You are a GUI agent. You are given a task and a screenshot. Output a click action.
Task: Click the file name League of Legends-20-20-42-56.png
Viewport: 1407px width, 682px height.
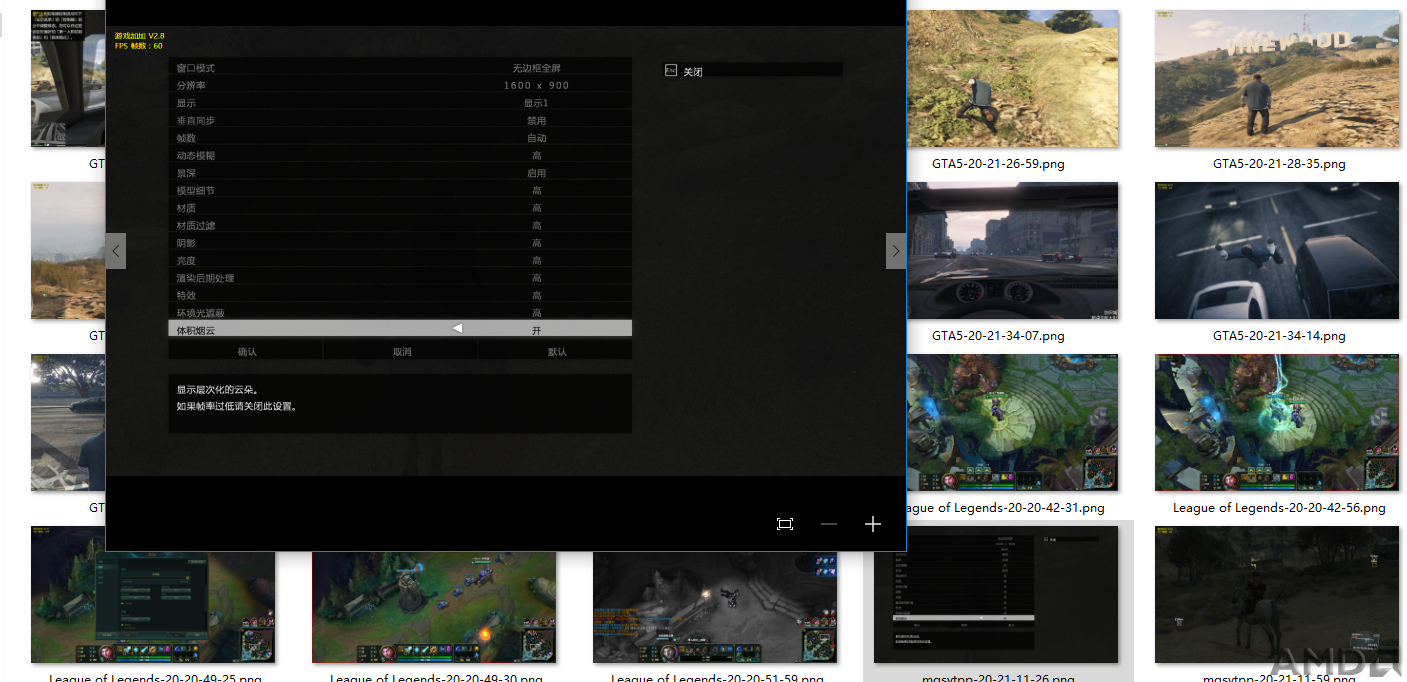[x=1279, y=508]
